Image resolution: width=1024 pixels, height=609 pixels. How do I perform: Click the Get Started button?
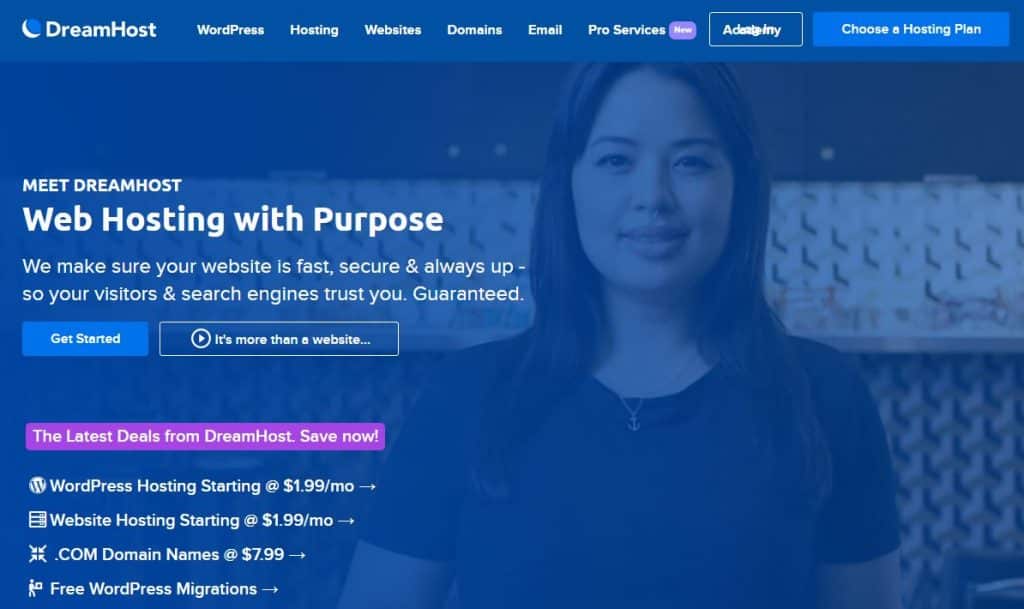tap(85, 339)
